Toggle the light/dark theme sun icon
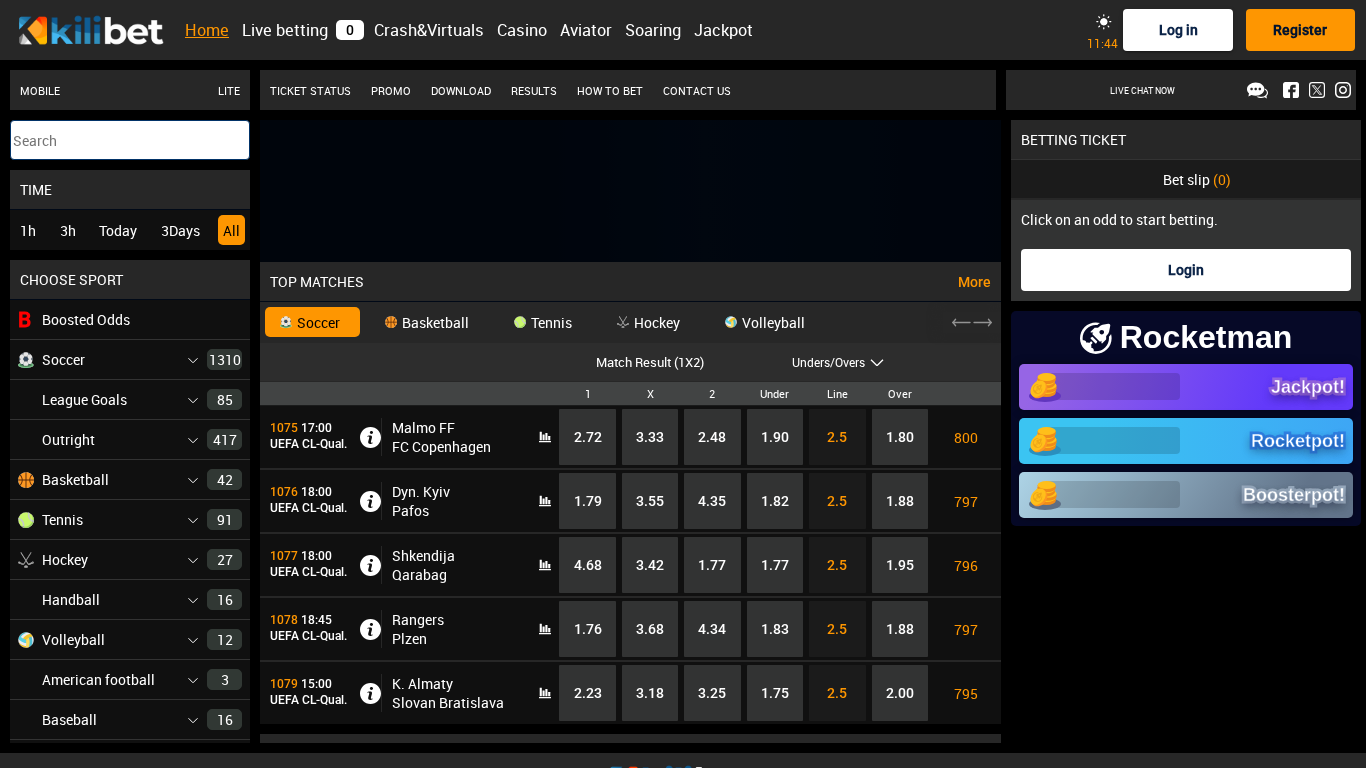This screenshot has width=1366, height=768. click(x=1103, y=22)
